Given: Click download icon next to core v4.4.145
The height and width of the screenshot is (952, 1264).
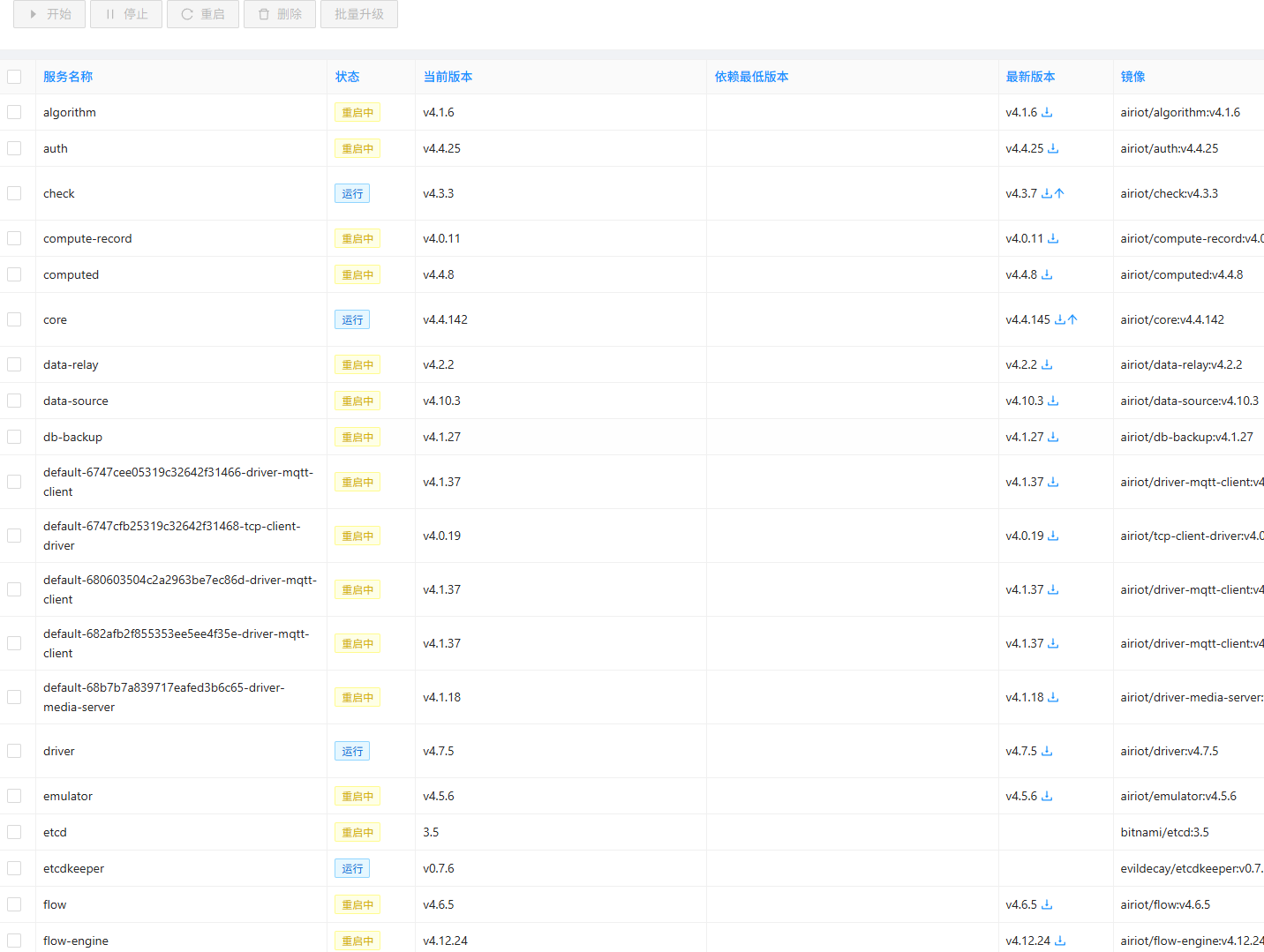Looking at the screenshot, I should coord(1060,319).
